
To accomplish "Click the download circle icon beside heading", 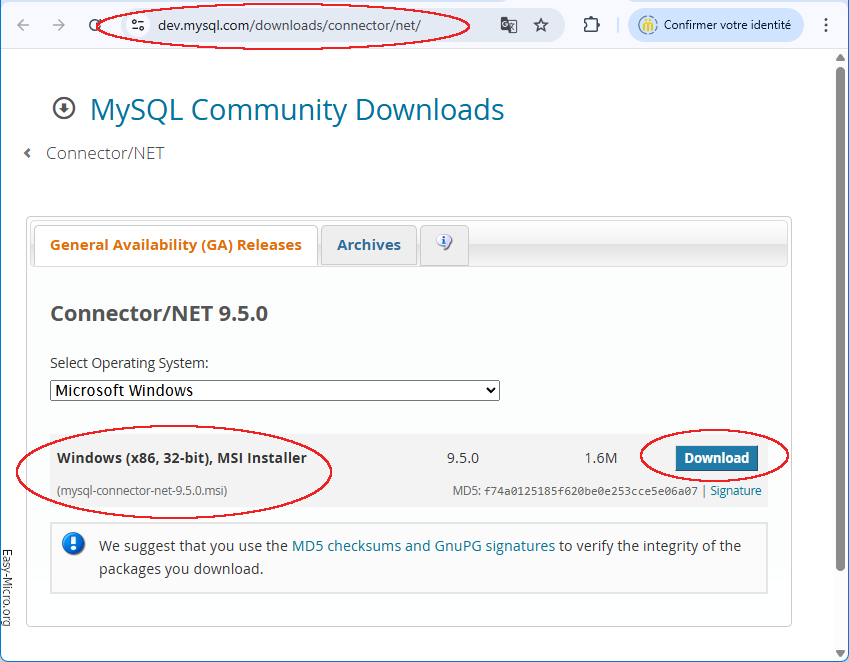I will pyautogui.click(x=64, y=108).
